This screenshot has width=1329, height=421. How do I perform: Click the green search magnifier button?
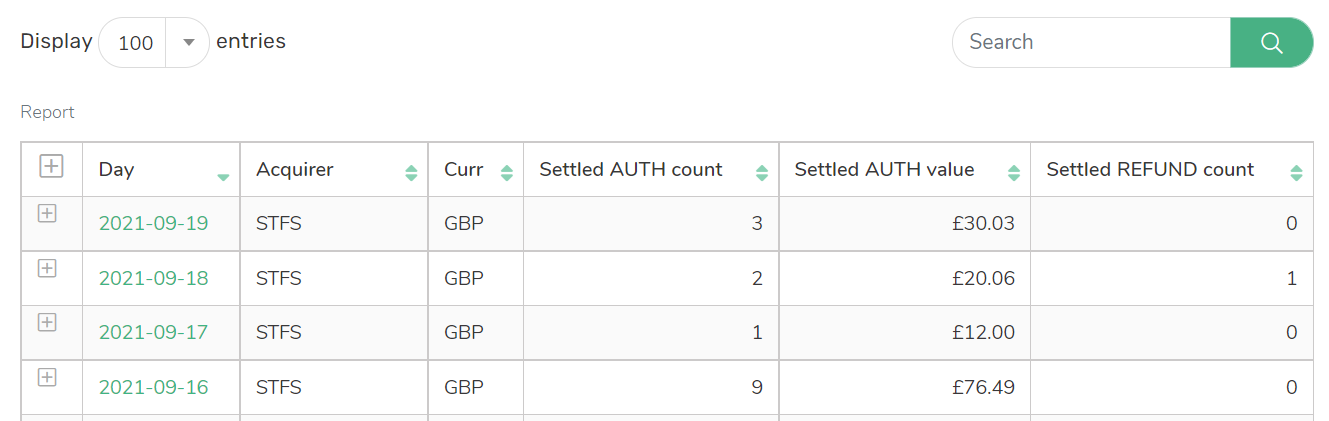pyautogui.click(x=1271, y=42)
